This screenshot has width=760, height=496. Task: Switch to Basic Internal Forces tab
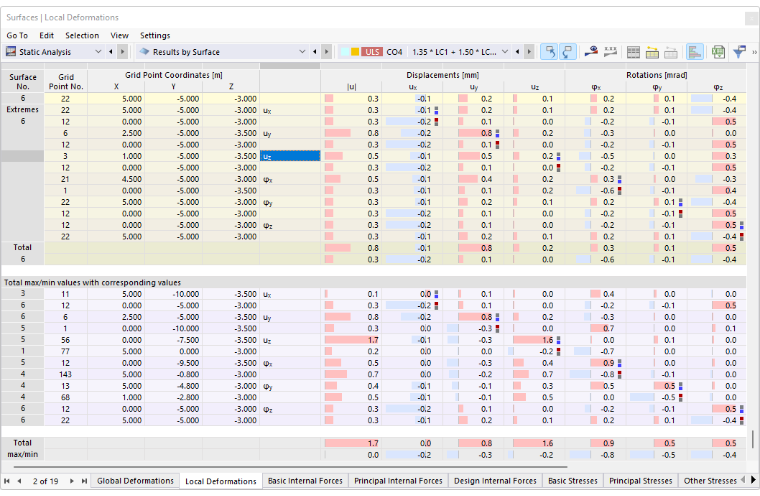click(x=305, y=481)
